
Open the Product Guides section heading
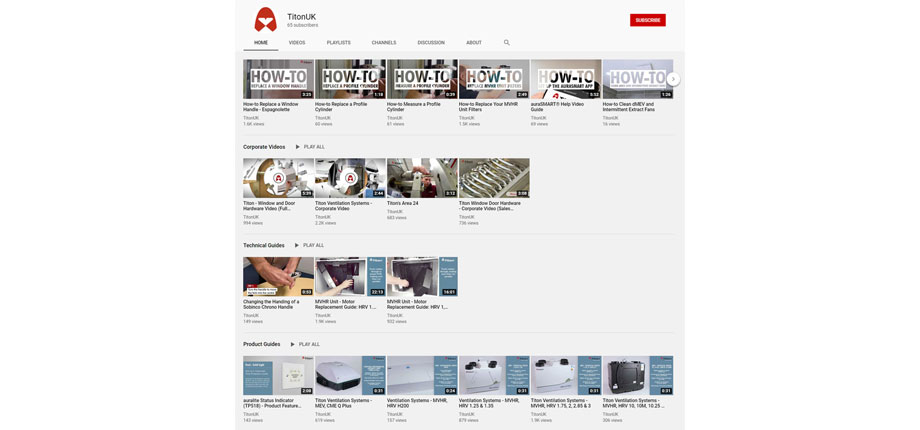click(262, 344)
